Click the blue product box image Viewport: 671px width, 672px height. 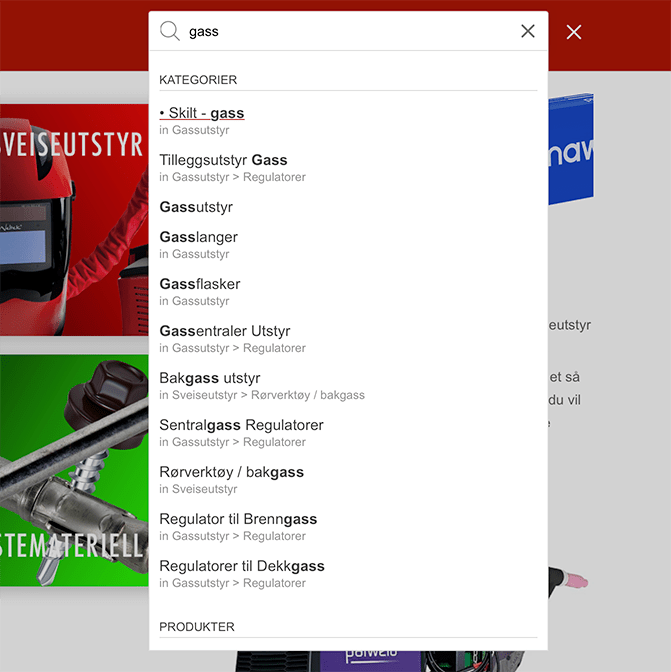coord(570,150)
